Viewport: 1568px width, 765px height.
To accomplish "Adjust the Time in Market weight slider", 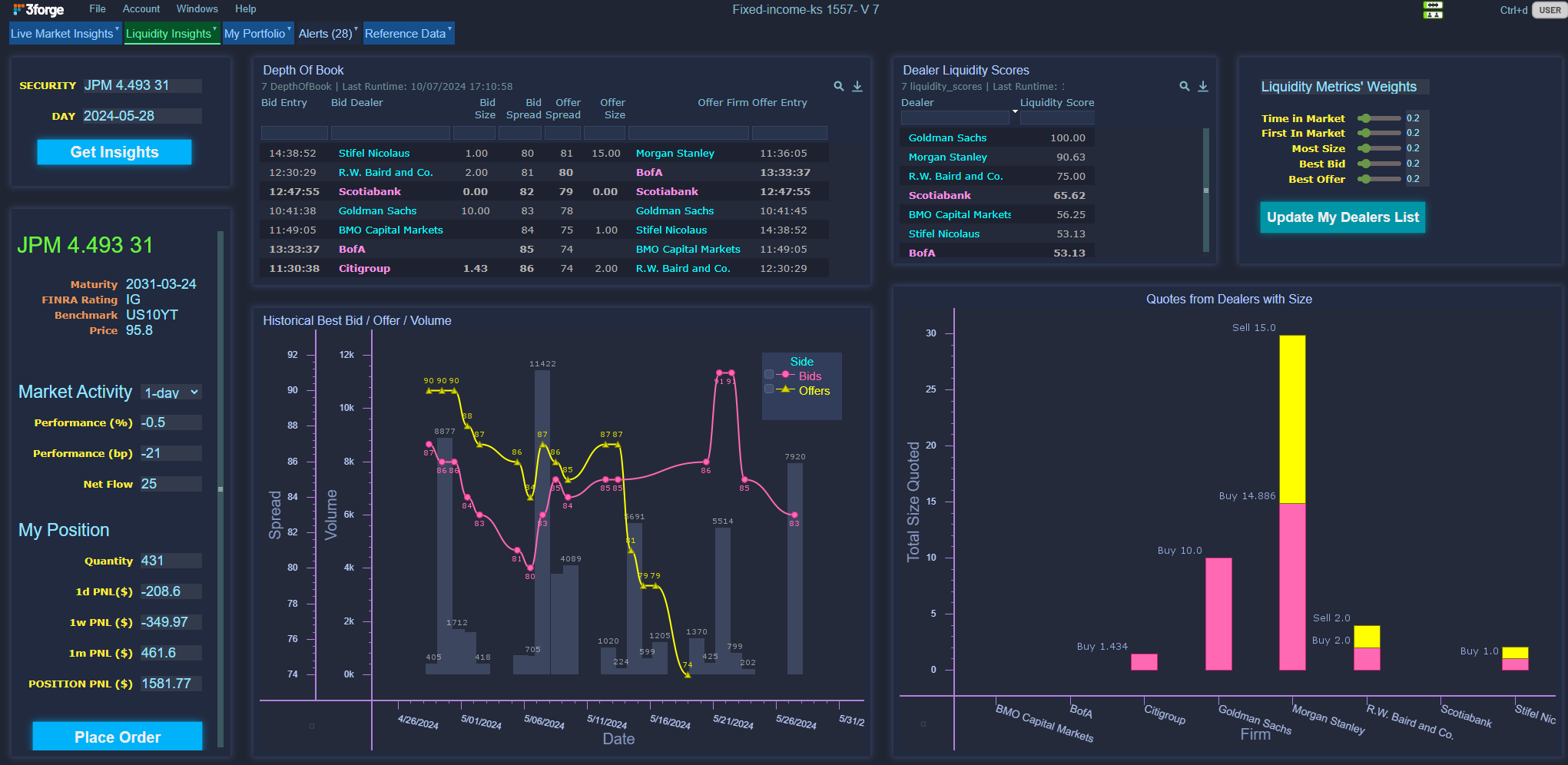I will (1380, 118).
